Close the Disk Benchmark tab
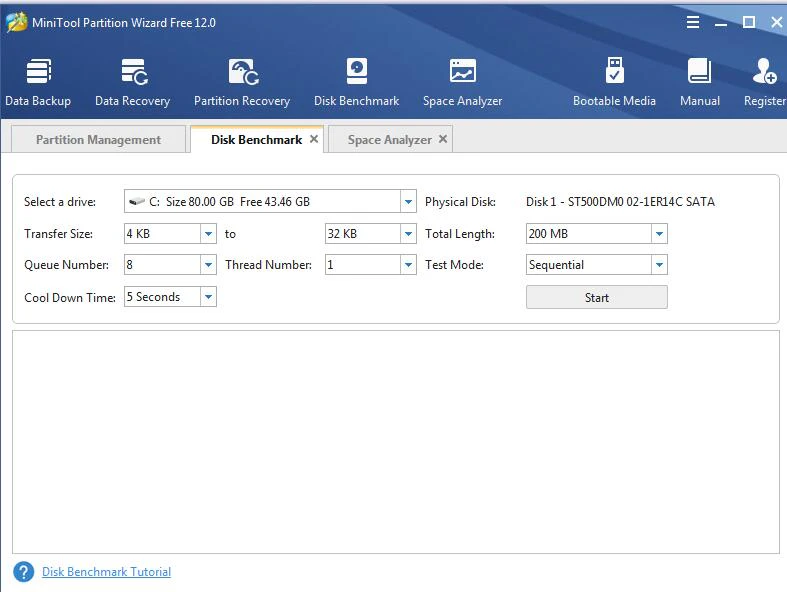Screen dimensions: 787x592 coord(314,139)
